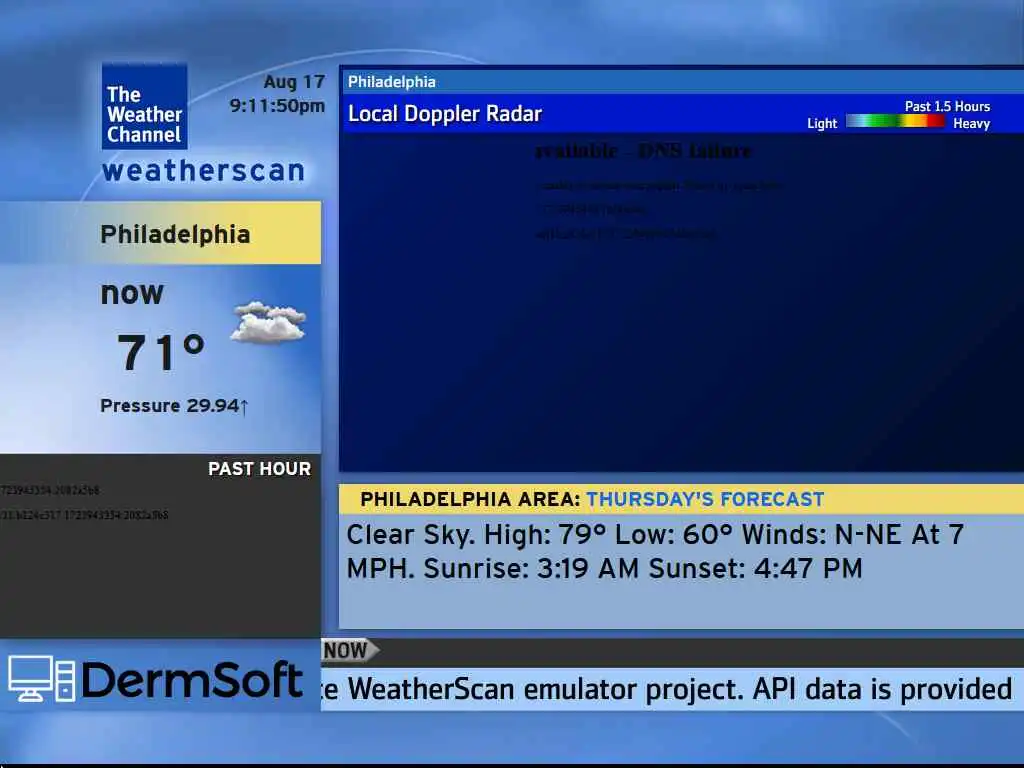Click the partly cloudy weather icon
1024x768 pixels.
268,322
